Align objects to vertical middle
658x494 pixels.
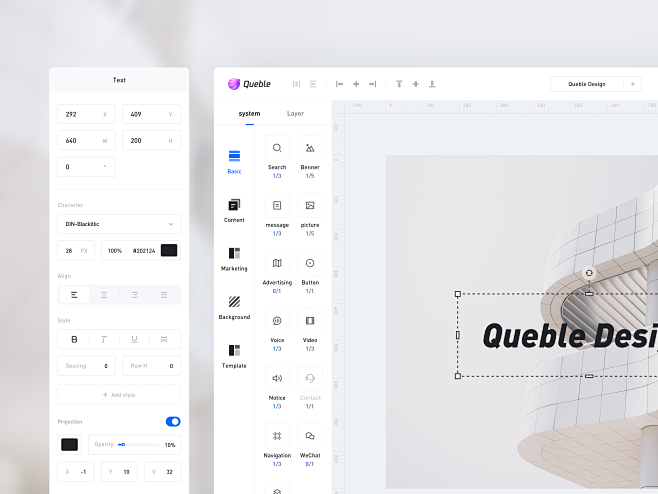coord(415,84)
